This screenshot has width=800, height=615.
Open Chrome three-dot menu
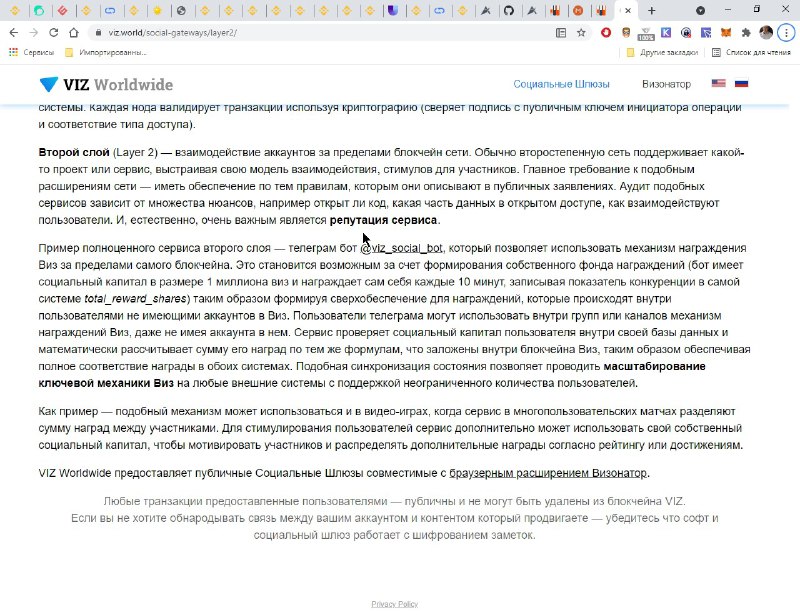(786, 32)
